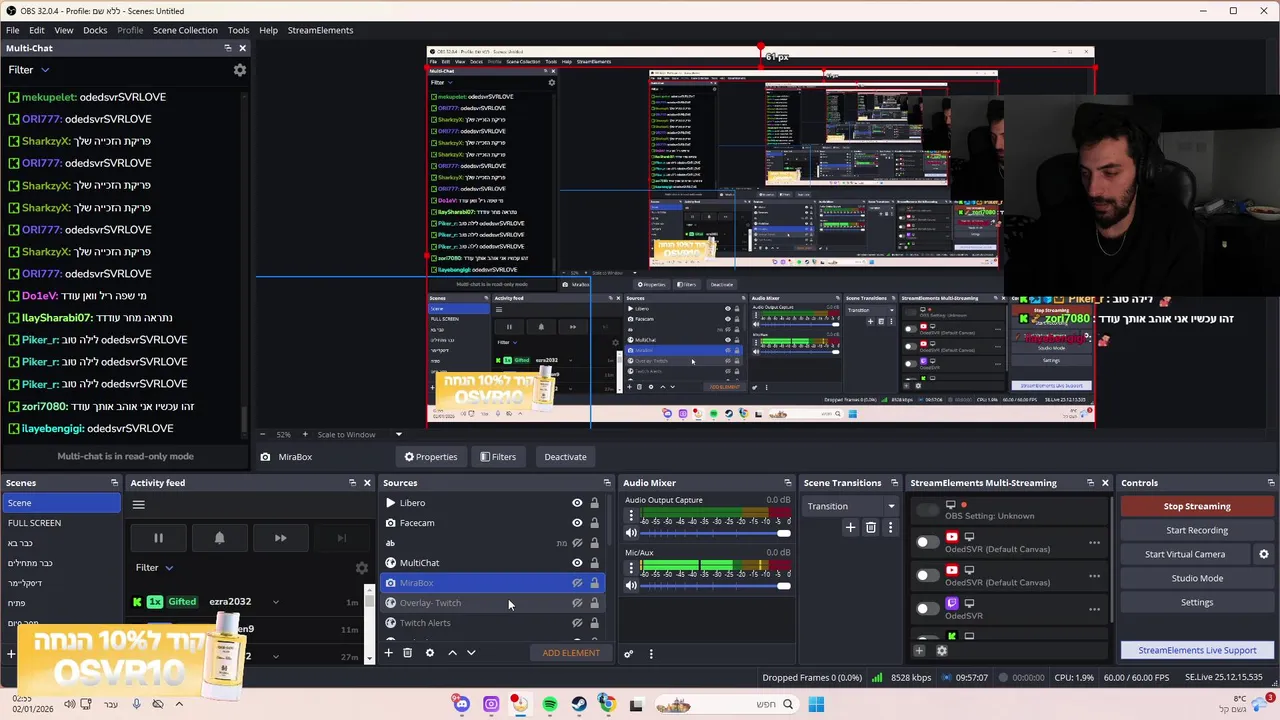Image resolution: width=1280 pixels, height=720 pixels.
Task: Open Spotify from the Windows taskbar
Action: tap(549, 705)
